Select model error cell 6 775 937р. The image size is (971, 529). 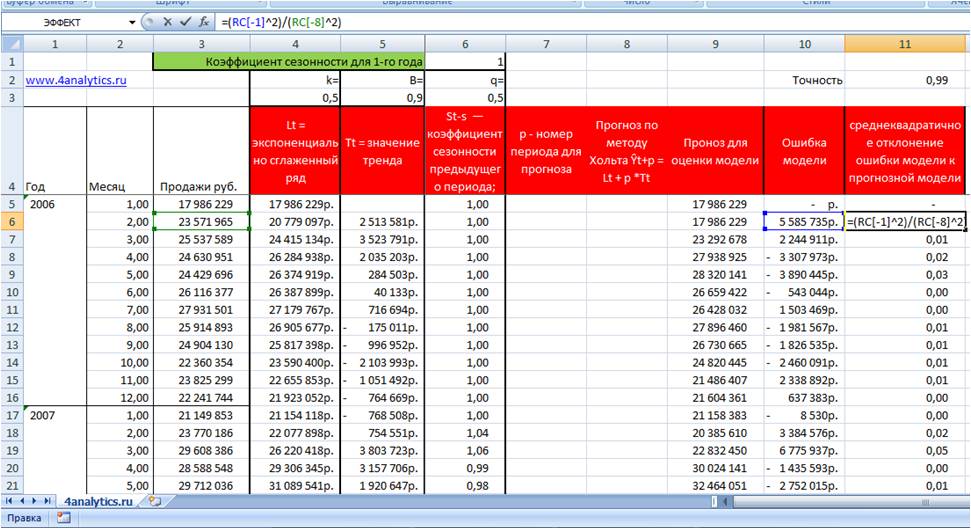click(x=804, y=450)
